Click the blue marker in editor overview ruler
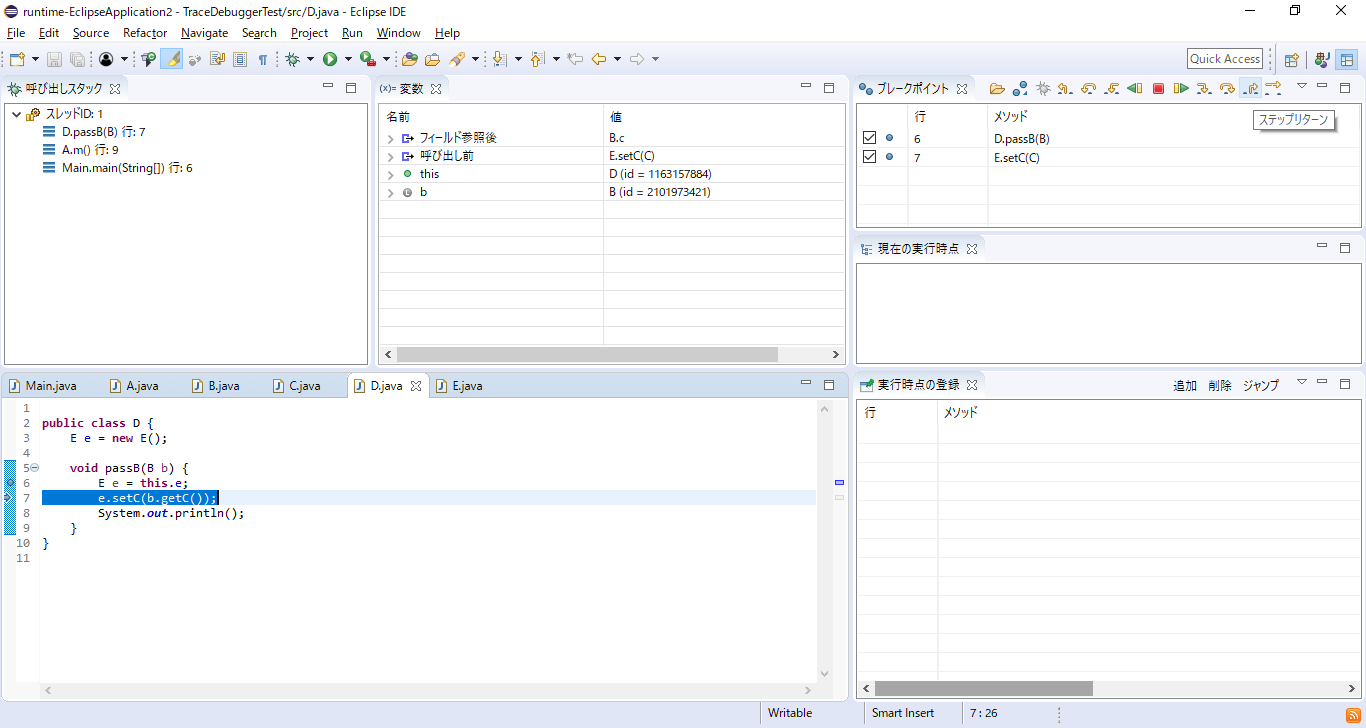This screenshot has height=728, width=1366. coord(839,483)
